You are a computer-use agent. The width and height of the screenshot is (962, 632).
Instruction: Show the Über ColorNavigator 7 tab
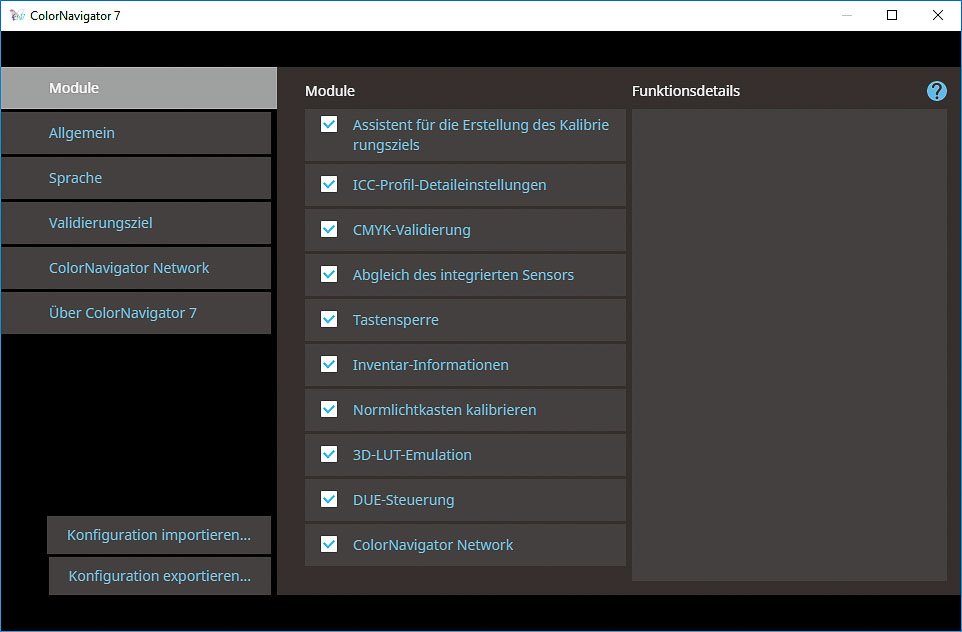[x=136, y=313]
